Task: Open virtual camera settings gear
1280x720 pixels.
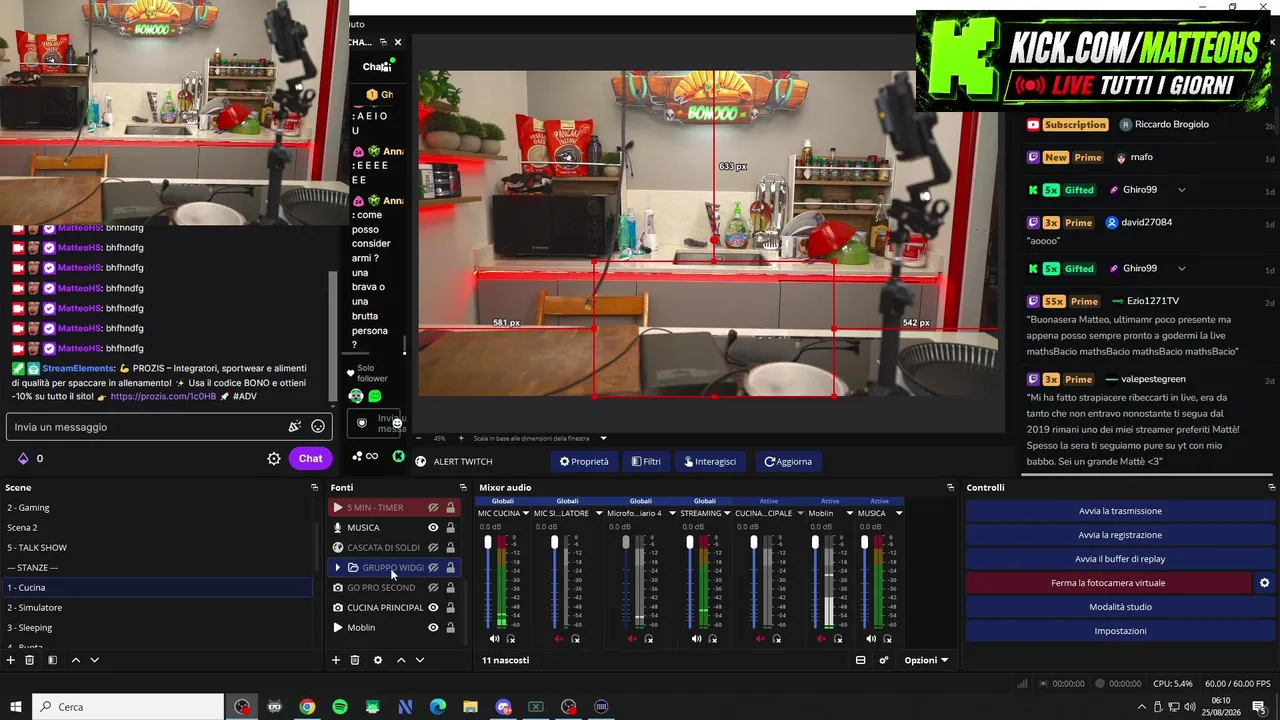Action: coord(1264,583)
